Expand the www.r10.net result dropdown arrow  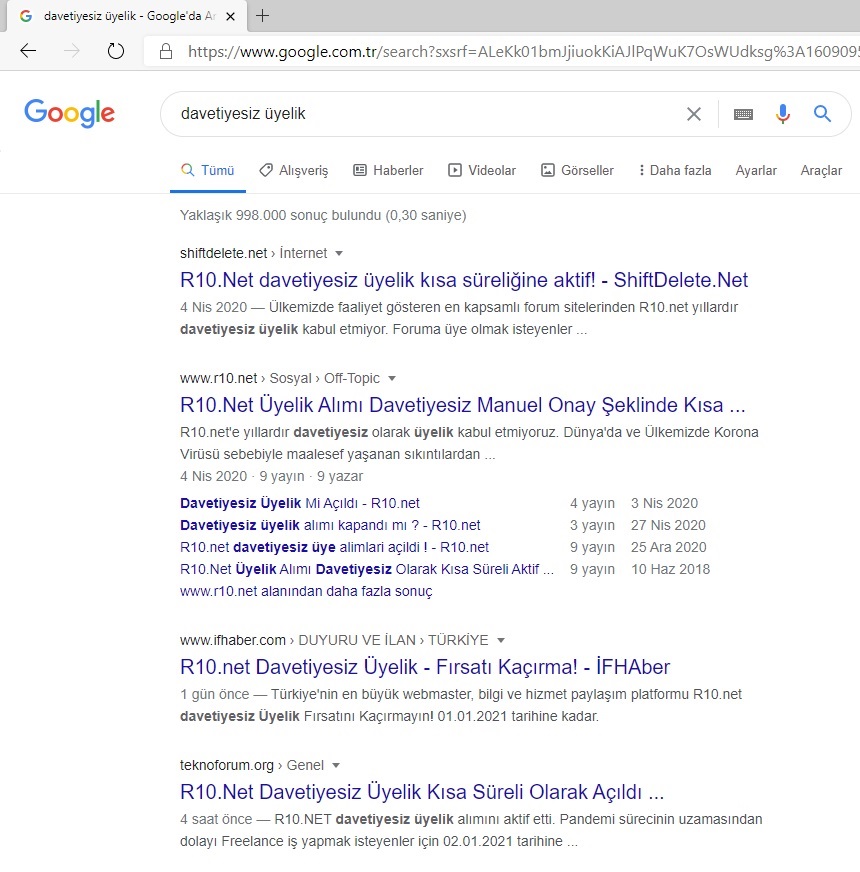(392, 379)
